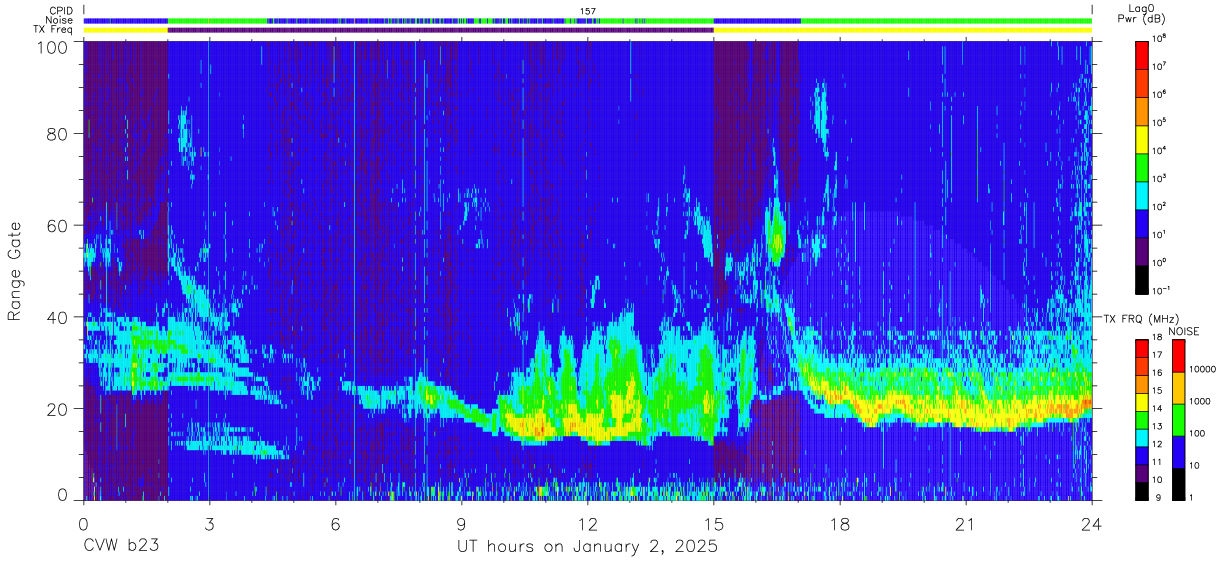Screen dimensions: 1228x567
Task: Click x-axis tick label 0 hours
Action: [x=83, y=525]
